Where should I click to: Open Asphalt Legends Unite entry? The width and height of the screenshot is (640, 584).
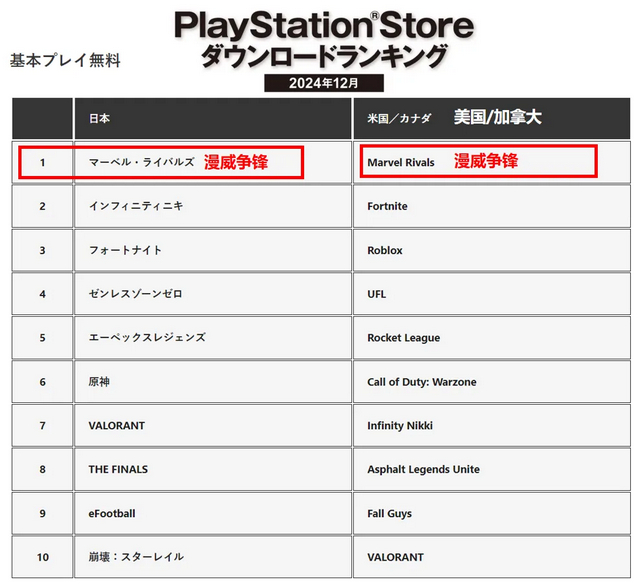(x=423, y=469)
